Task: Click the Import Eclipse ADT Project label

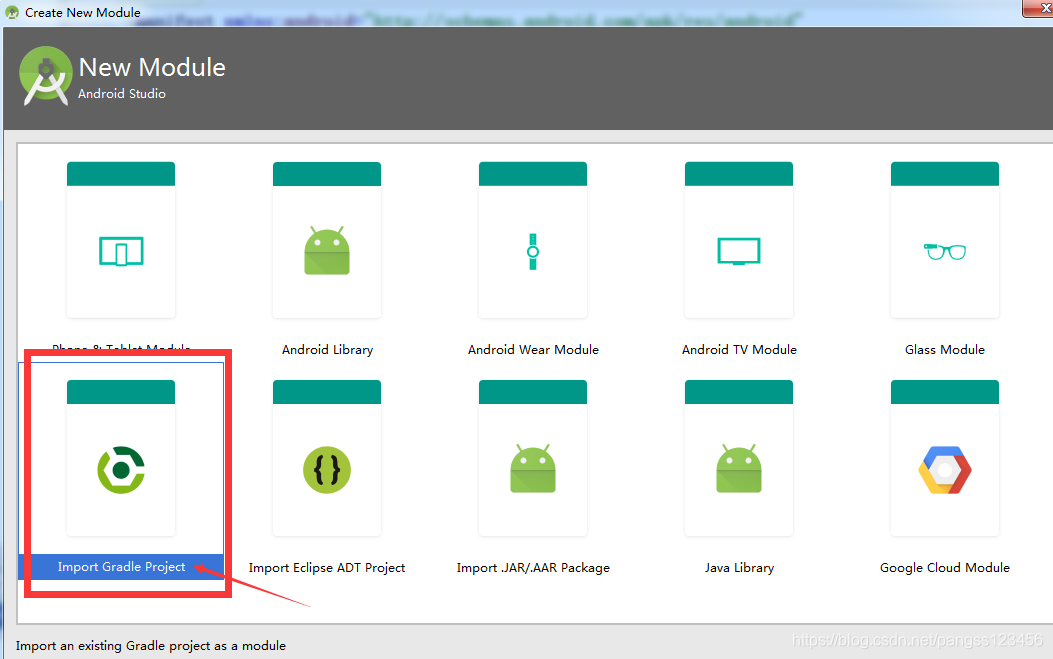Action: point(327,568)
